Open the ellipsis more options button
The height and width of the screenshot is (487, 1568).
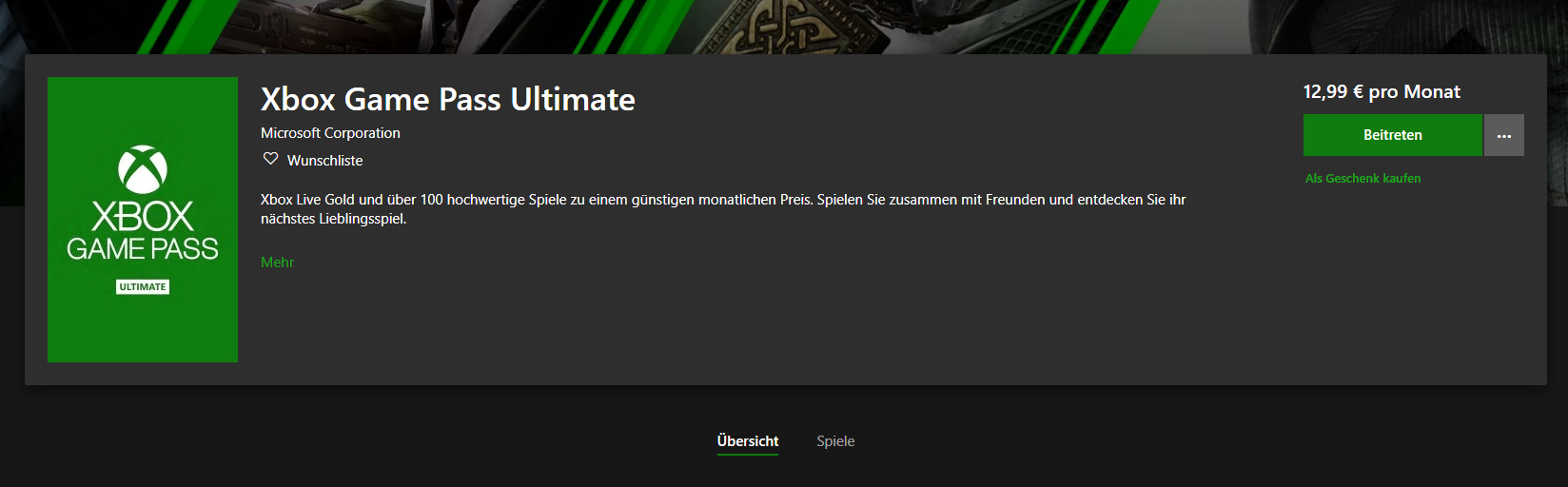[x=1504, y=135]
